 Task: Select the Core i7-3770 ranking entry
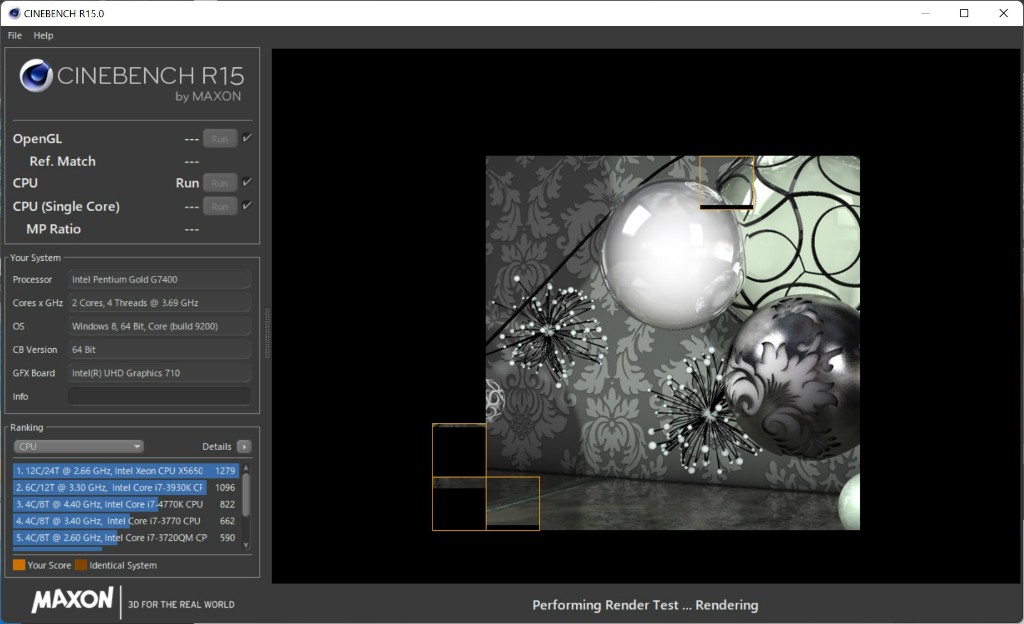coord(110,521)
